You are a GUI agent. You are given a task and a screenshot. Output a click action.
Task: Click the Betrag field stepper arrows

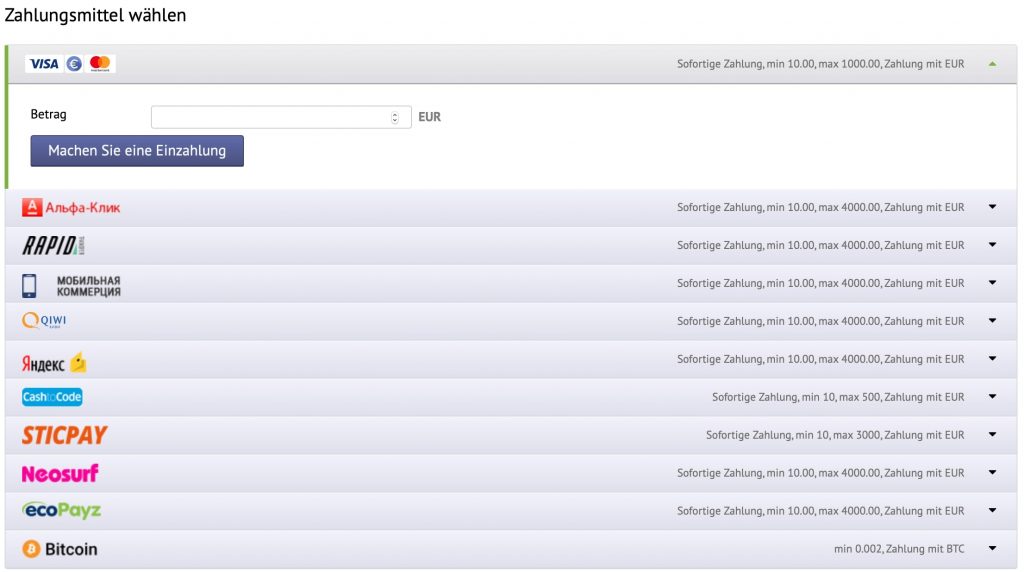[x=395, y=118]
